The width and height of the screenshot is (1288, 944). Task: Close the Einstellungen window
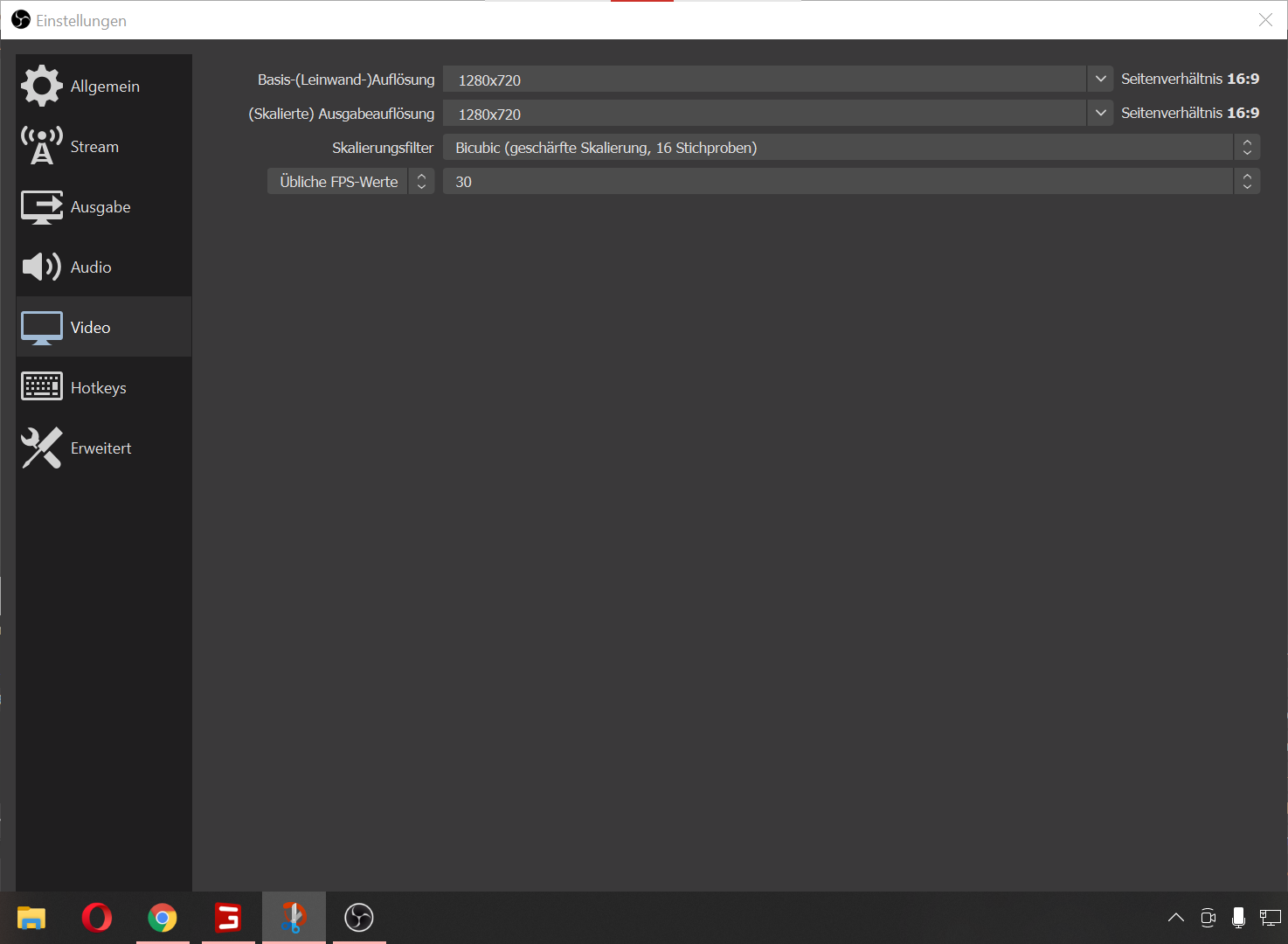point(1264,20)
